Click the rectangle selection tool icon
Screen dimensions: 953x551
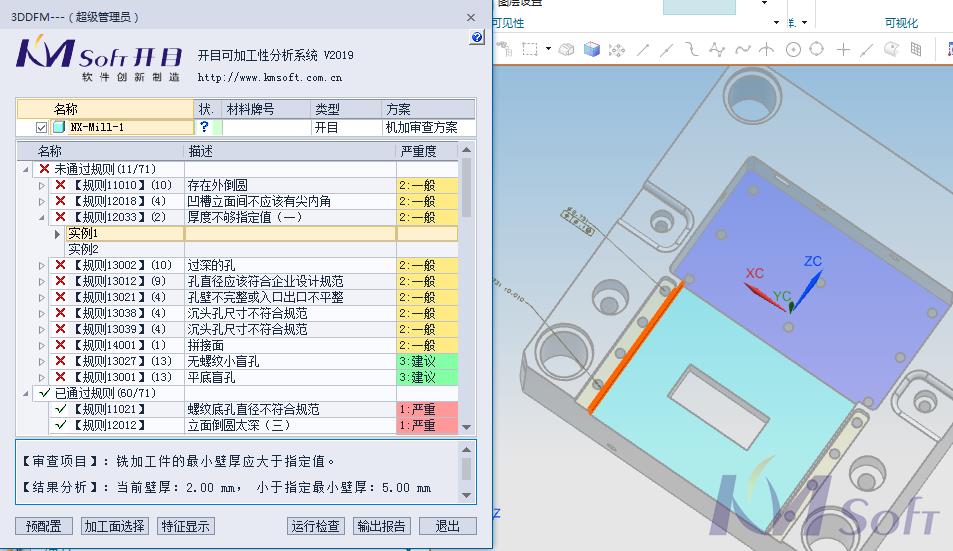coord(529,49)
